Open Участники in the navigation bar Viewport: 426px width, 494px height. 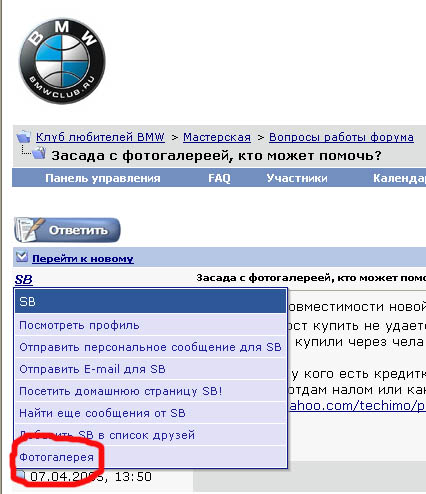297,178
